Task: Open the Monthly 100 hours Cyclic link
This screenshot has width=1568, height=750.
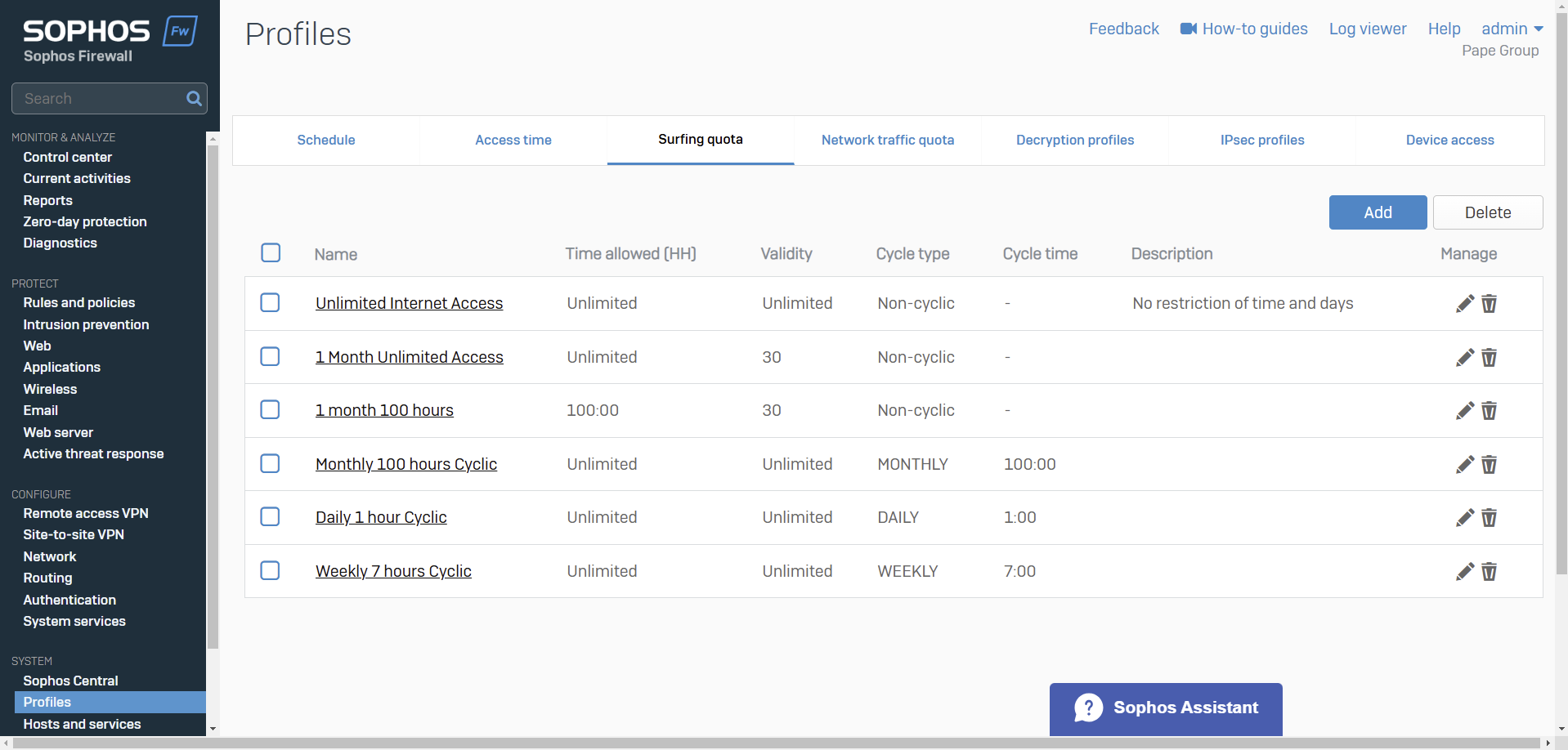Action: tap(406, 464)
